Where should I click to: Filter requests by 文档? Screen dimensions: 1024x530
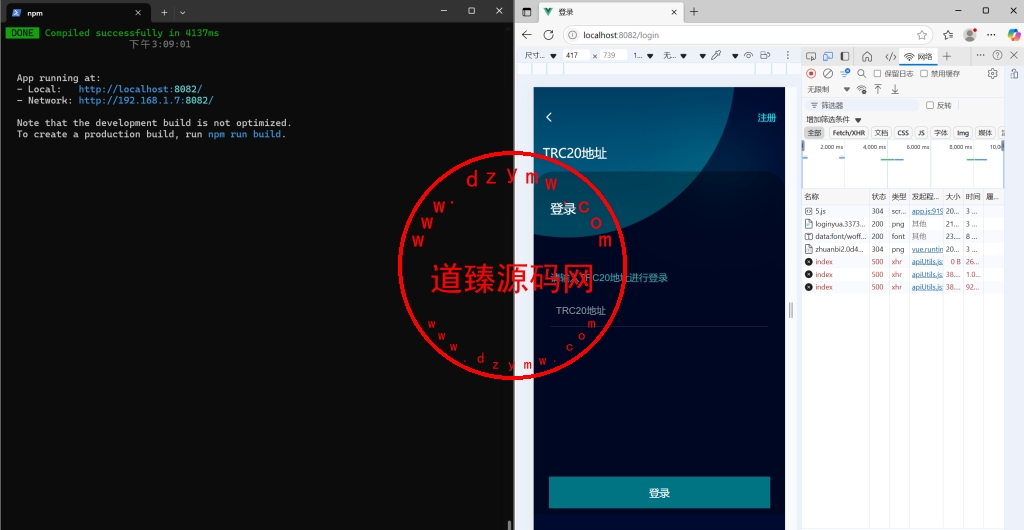881,132
